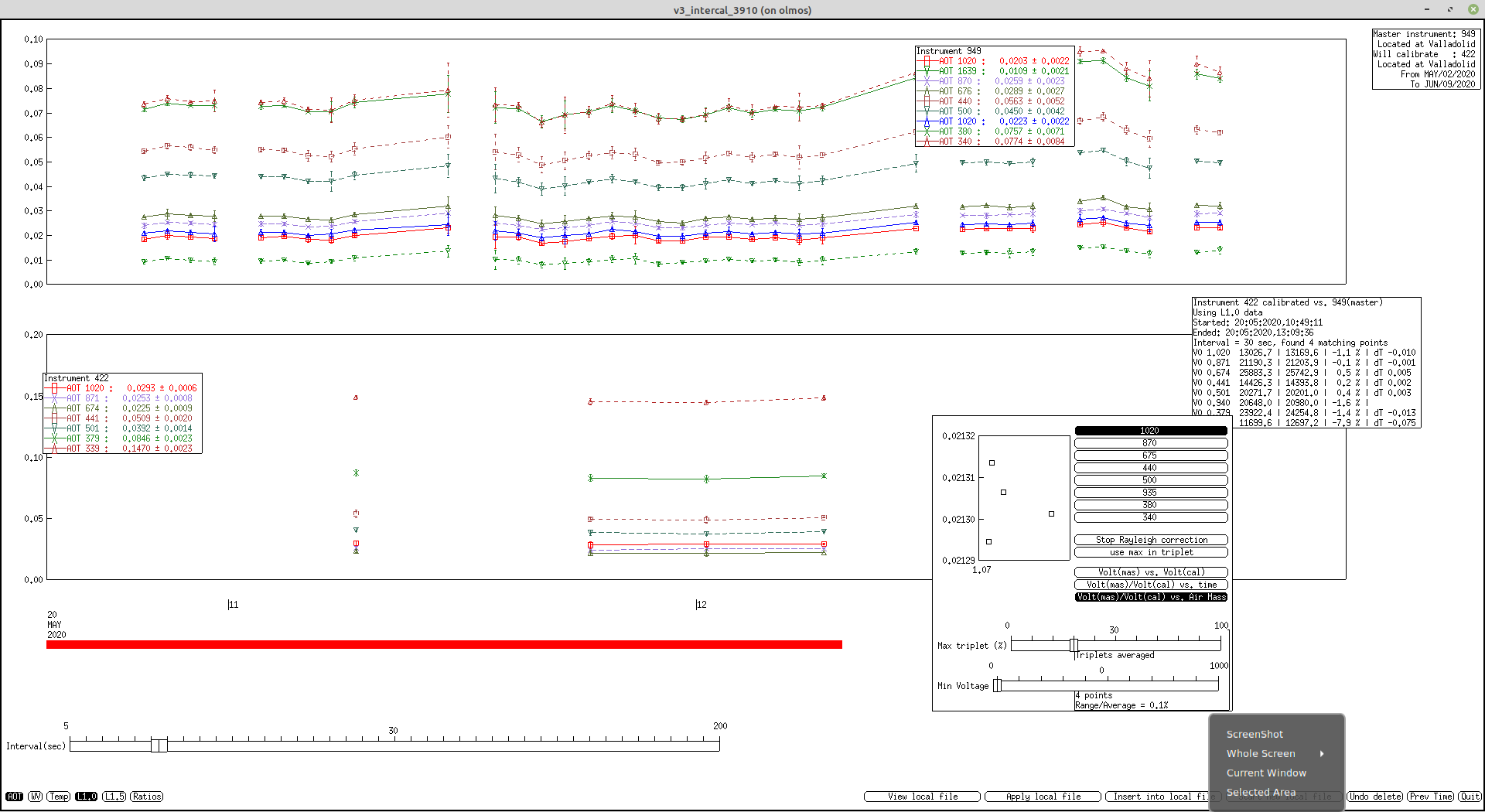Toggle use max in triplet
This screenshot has width=1485, height=812.
click(x=1151, y=552)
